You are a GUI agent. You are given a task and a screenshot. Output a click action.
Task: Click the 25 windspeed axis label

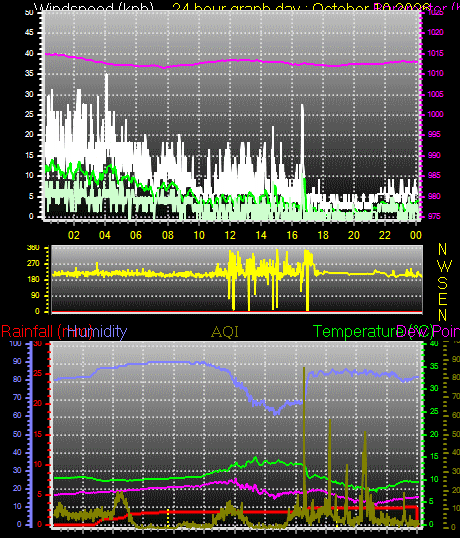[30, 114]
